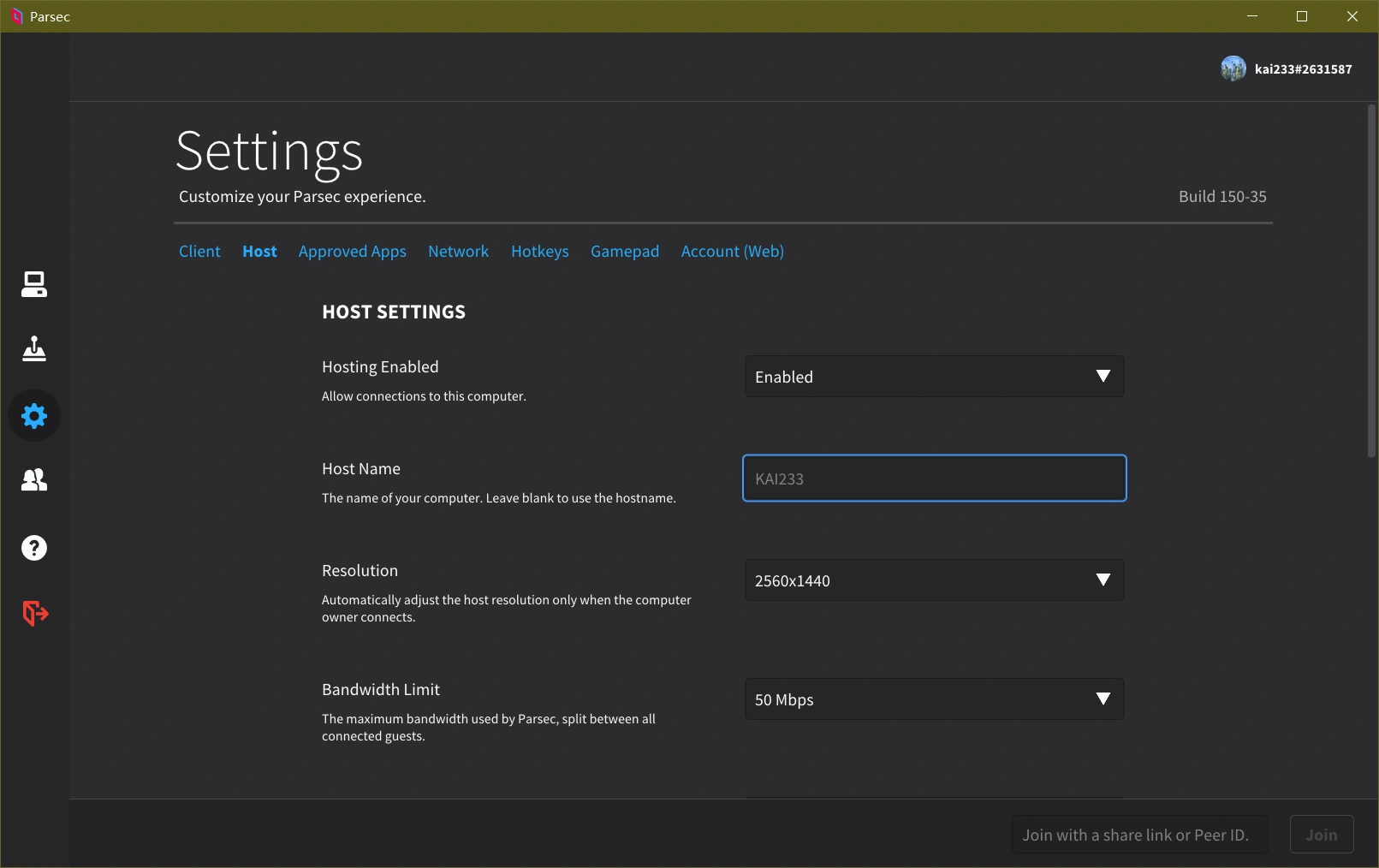Open the Gamepad settings tab
The image size is (1379, 868).
coord(624,252)
